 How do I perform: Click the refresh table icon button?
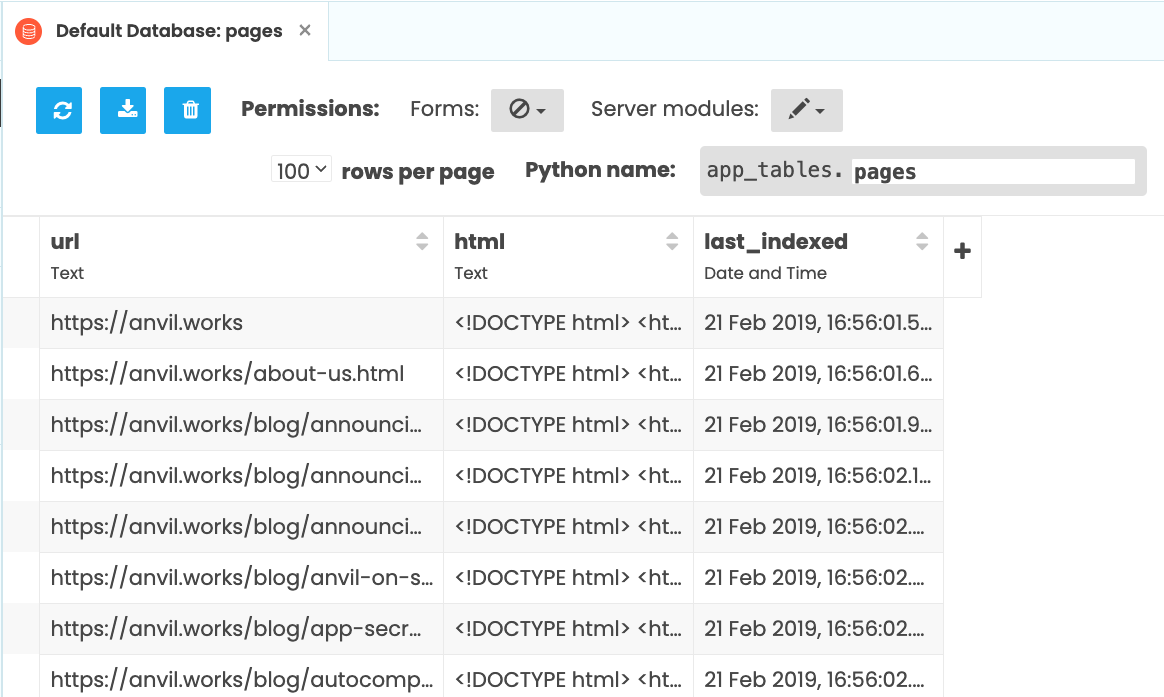(59, 110)
